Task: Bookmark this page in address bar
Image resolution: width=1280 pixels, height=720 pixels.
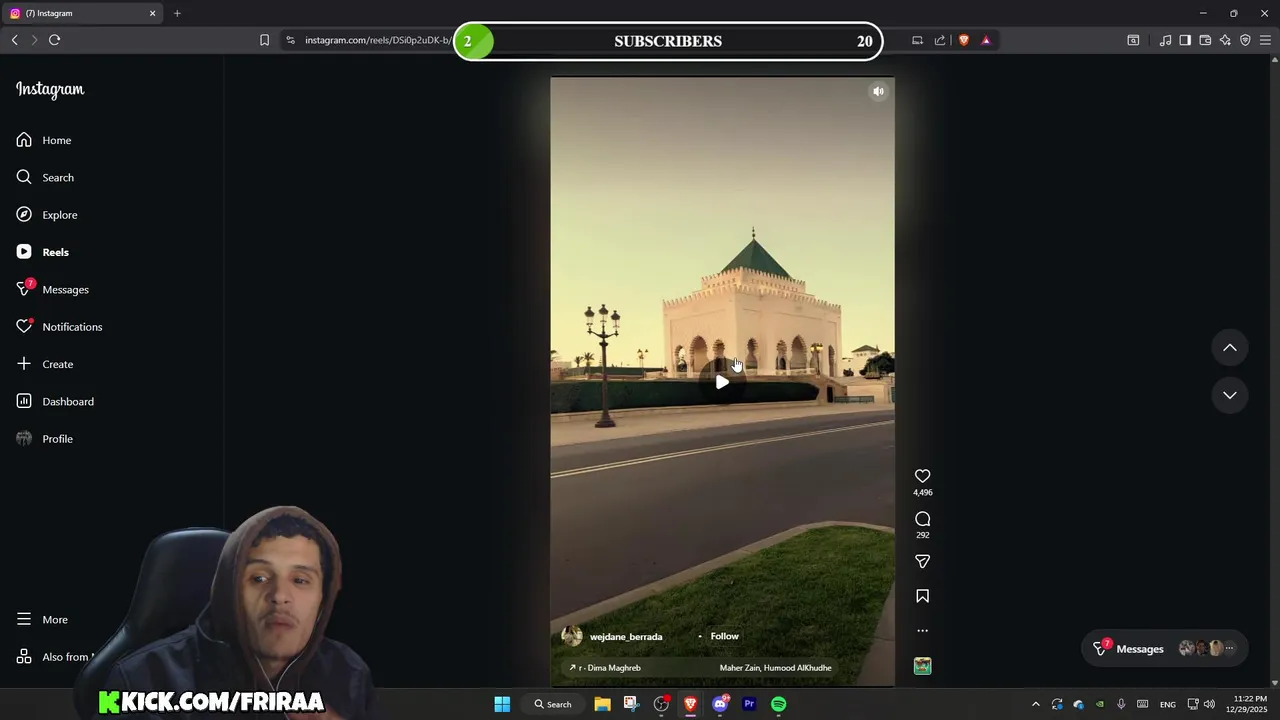Action: [x=264, y=40]
